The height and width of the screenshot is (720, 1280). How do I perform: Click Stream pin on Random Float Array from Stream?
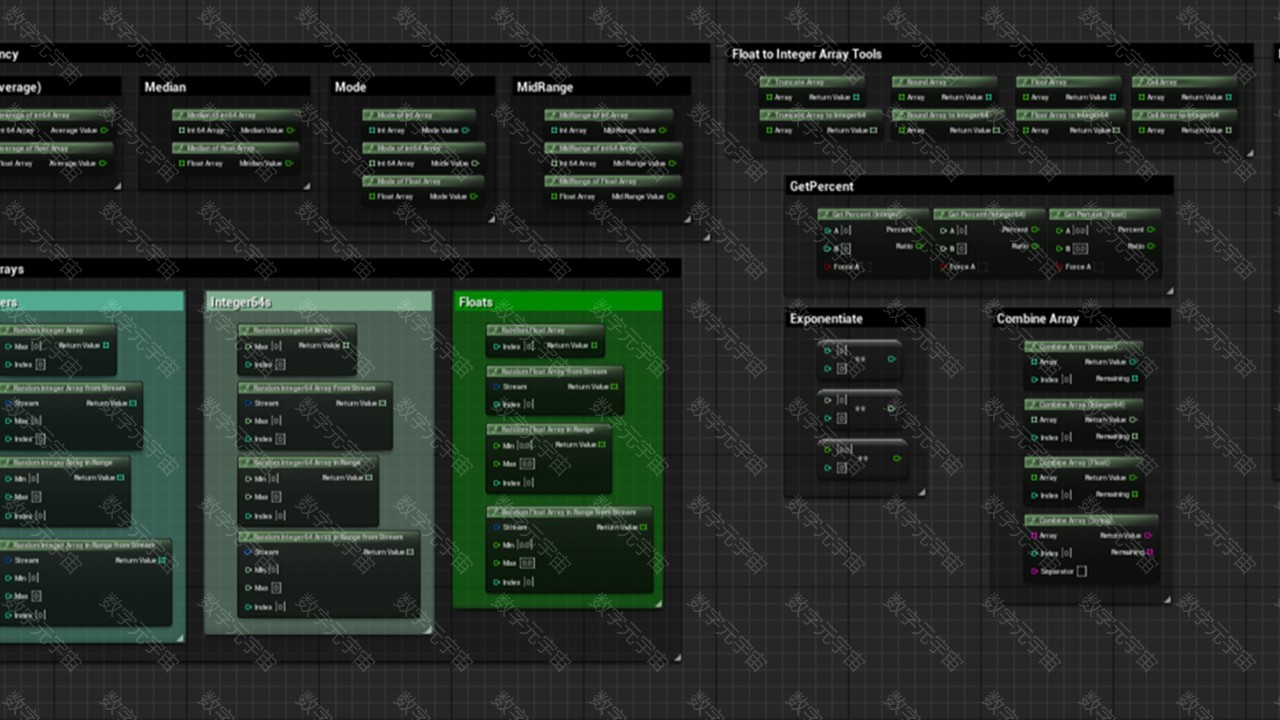497,387
